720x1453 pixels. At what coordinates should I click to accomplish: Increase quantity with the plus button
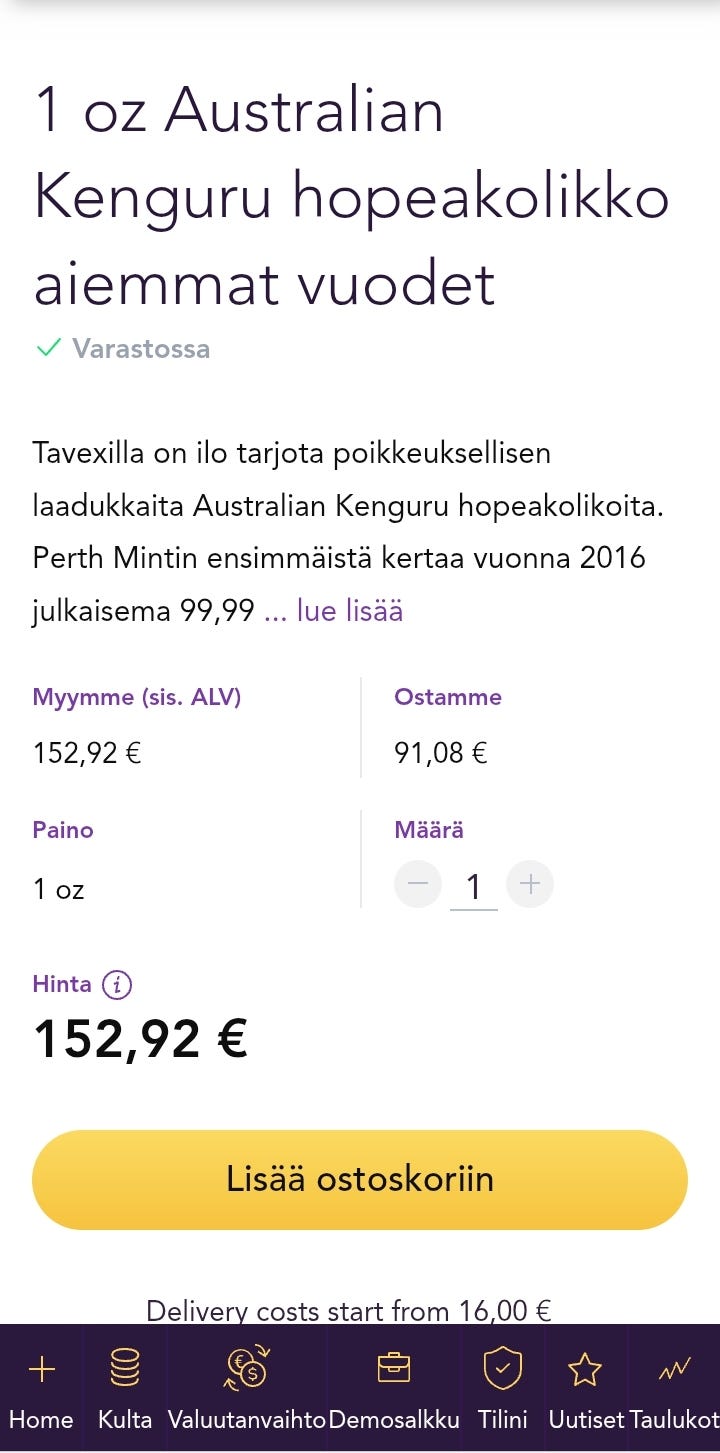[530, 883]
